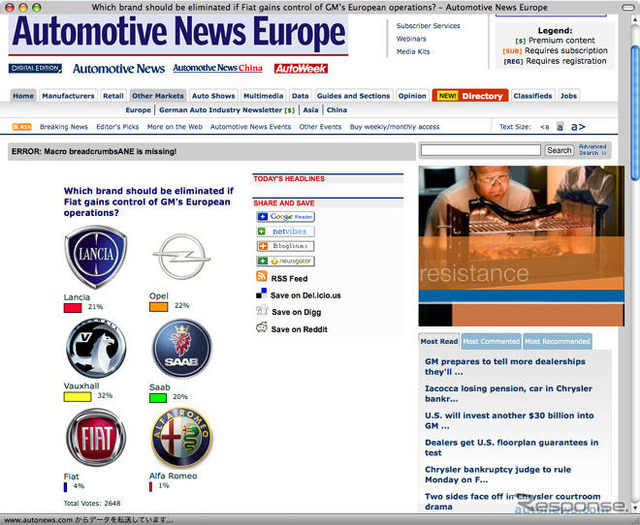Click the Digg save icon
The image size is (640, 525).
[262, 311]
